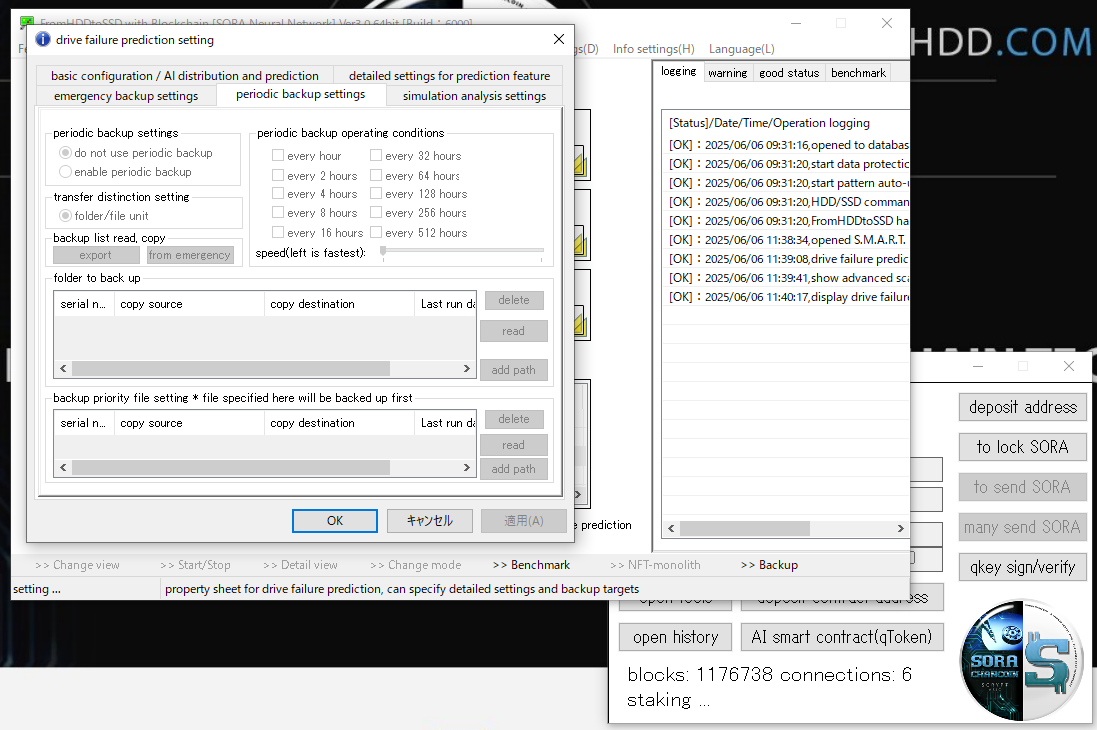Click 'deposit address' in SORA wallet window
Screen dimensions: 1097x730
pyautogui.click(x=1023, y=407)
